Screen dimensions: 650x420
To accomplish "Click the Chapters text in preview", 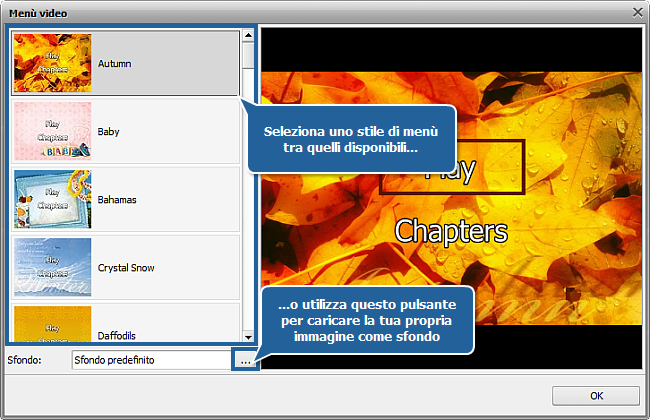I will point(451,231).
